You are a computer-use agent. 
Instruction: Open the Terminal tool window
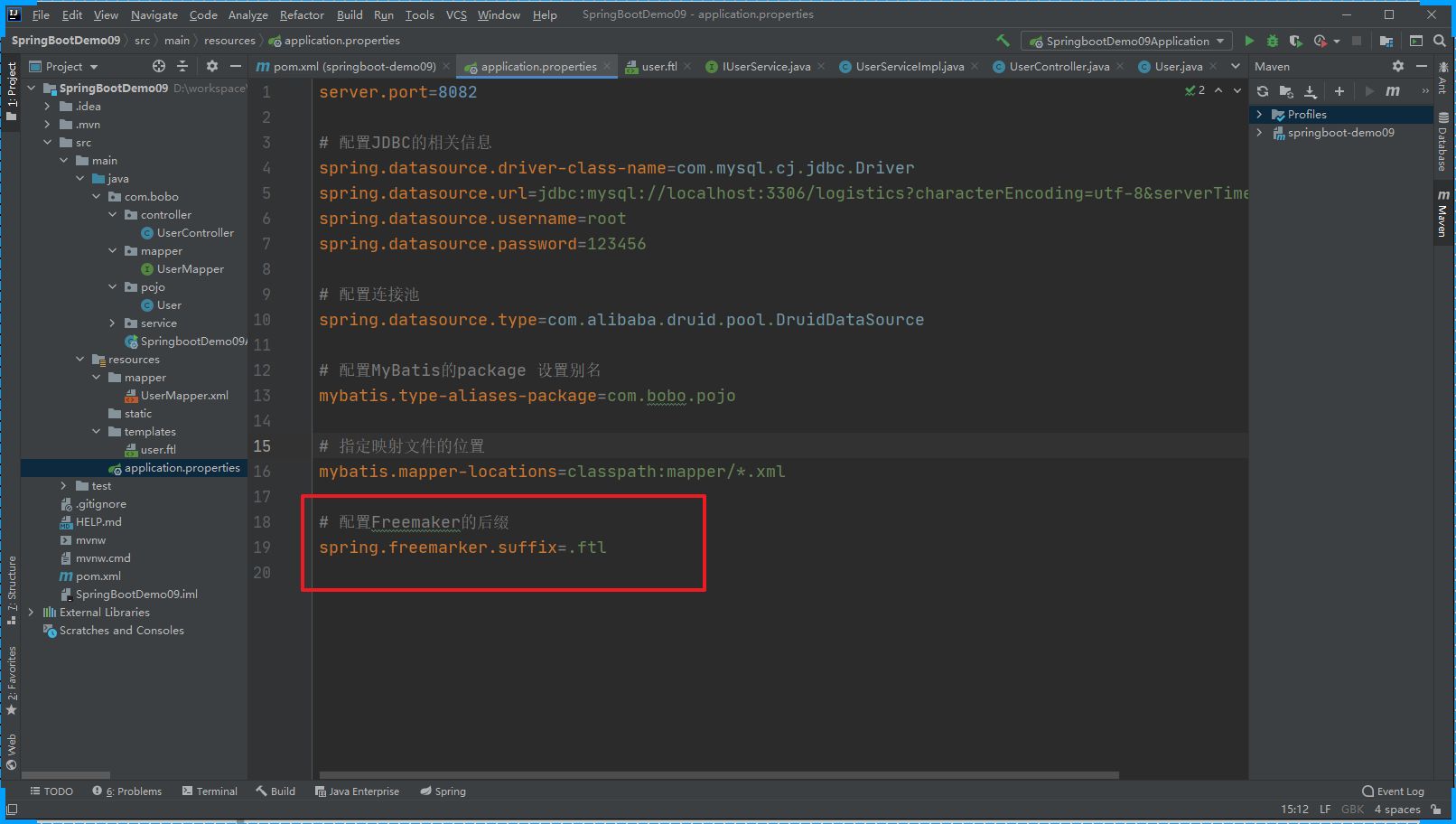(x=210, y=791)
